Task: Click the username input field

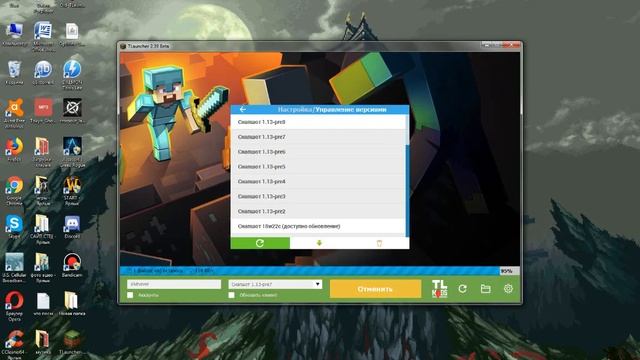Action: [x=174, y=284]
